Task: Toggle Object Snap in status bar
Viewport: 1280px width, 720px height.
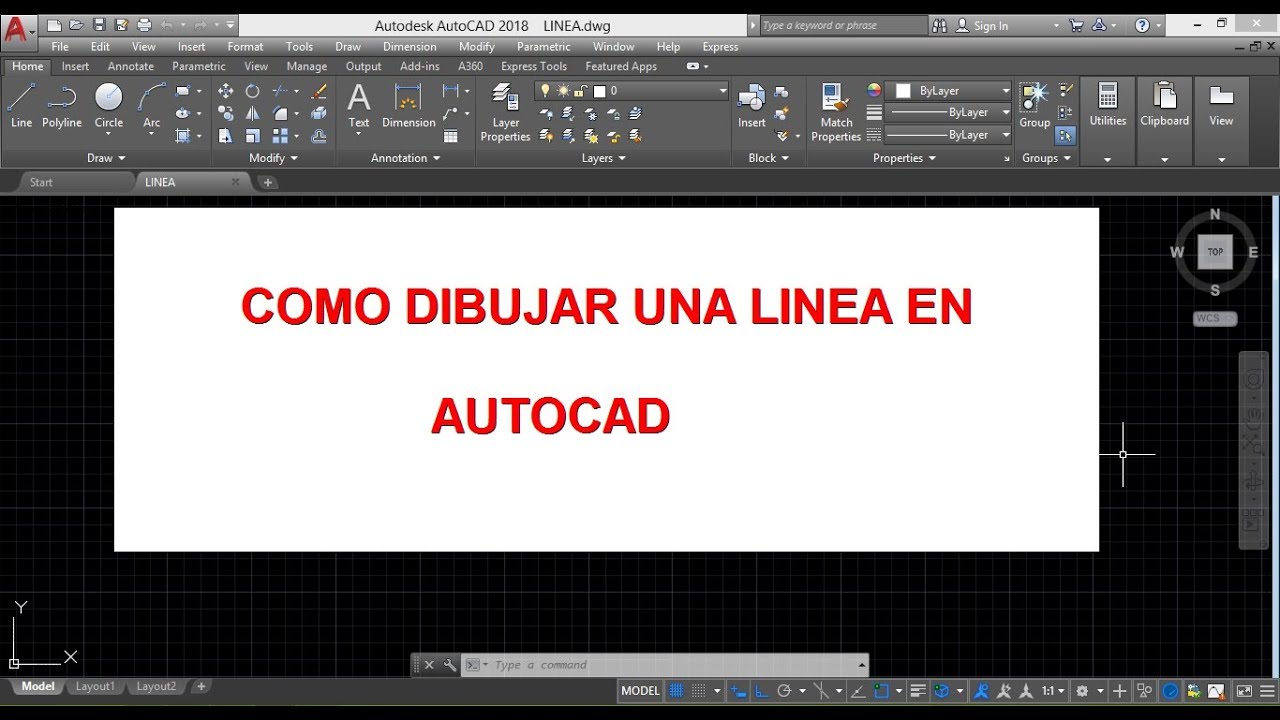Action: pyautogui.click(x=881, y=690)
